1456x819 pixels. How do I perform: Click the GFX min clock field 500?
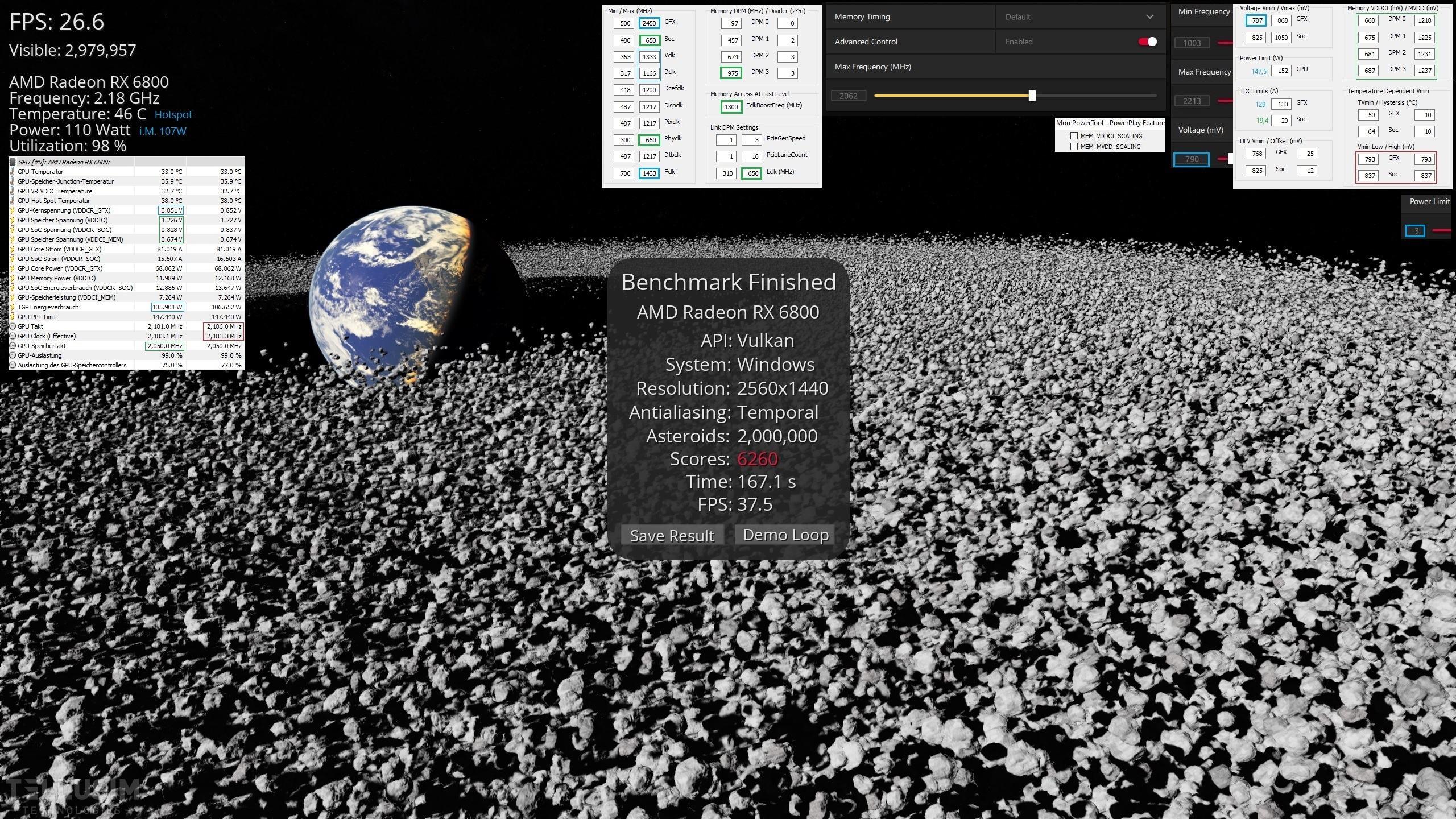point(624,23)
